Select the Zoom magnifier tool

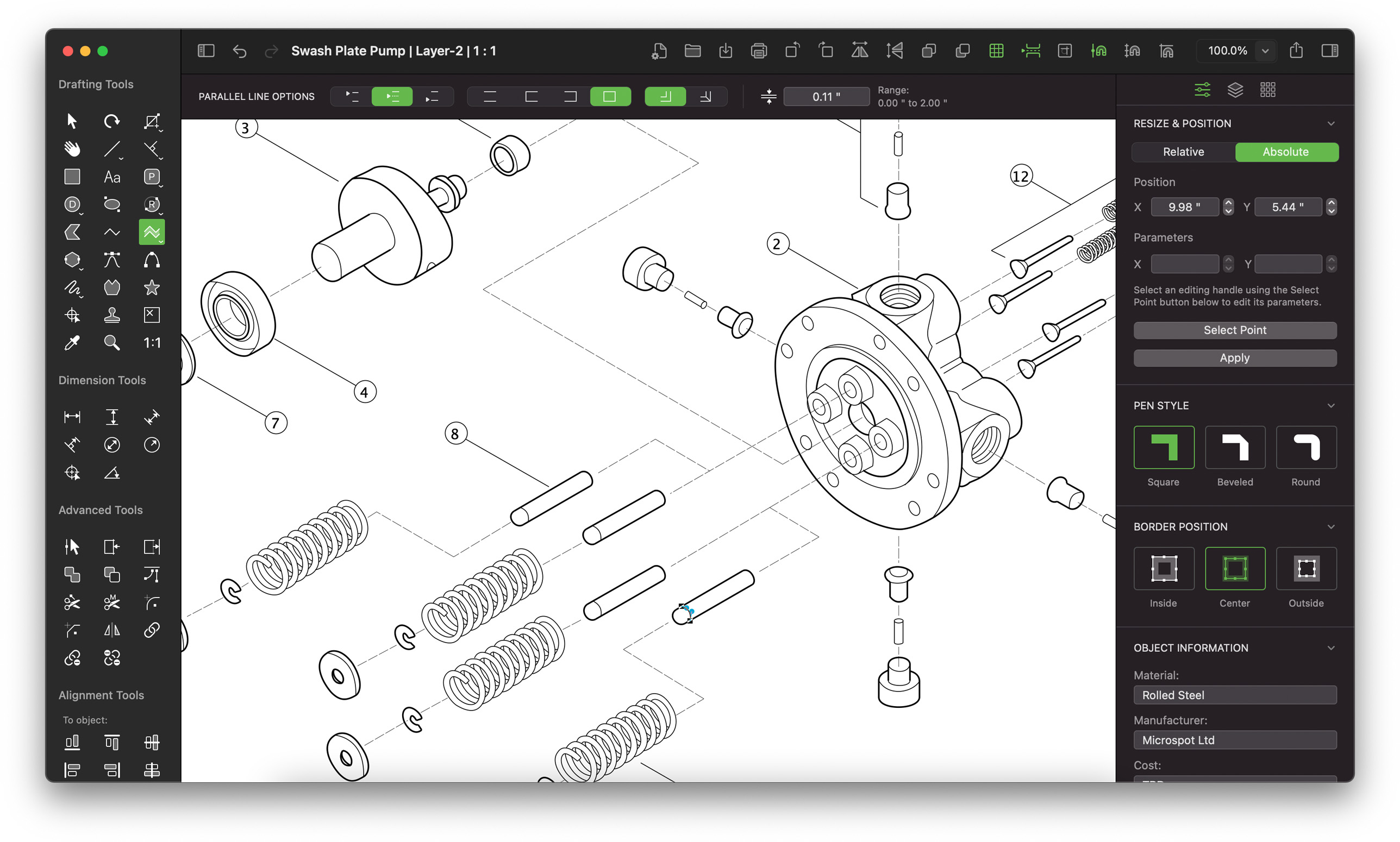(111, 343)
